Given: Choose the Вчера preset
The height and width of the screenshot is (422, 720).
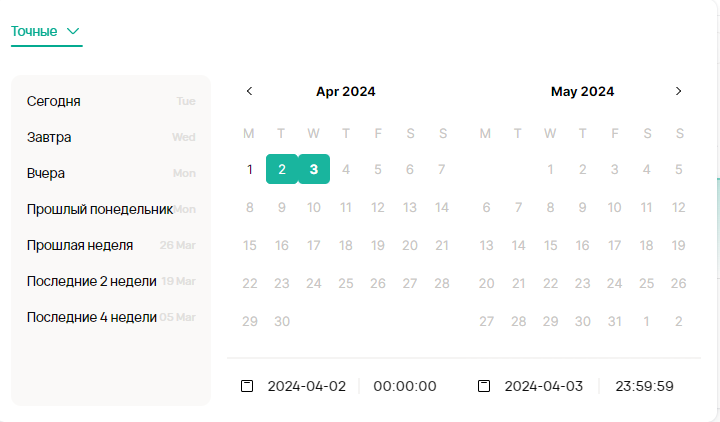Looking at the screenshot, I should pos(46,173).
